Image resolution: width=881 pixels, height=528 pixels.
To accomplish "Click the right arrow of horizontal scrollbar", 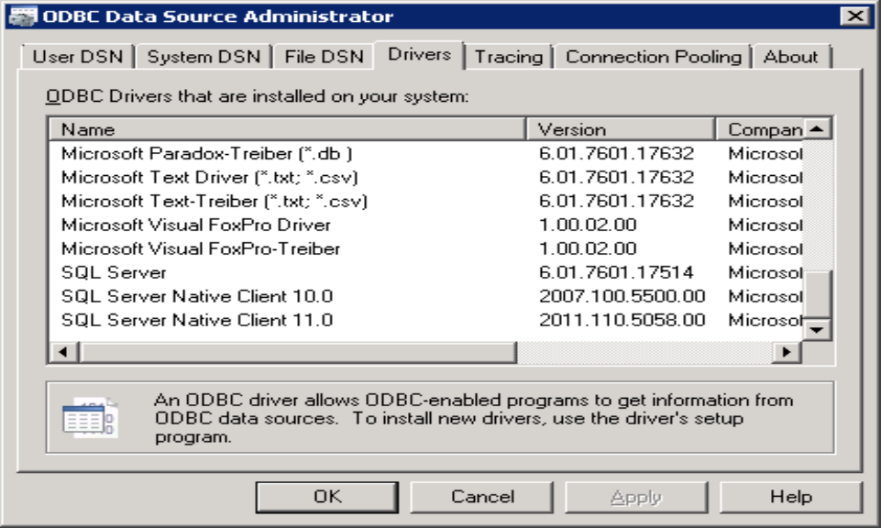I will pyautogui.click(x=787, y=352).
